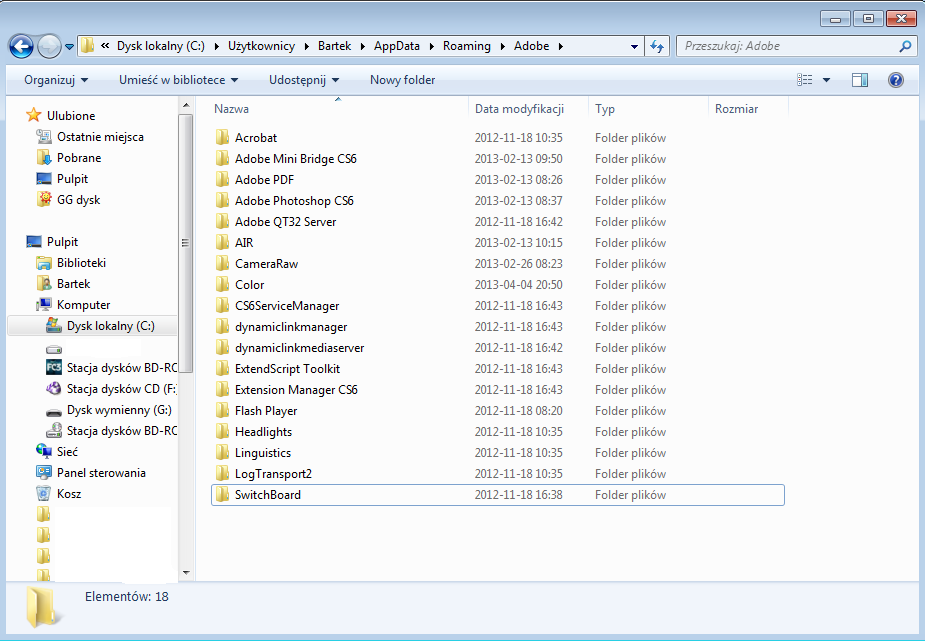Expand the arrow between AppData and Roaming
This screenshot has width=925, height=641.
(431, 46)
